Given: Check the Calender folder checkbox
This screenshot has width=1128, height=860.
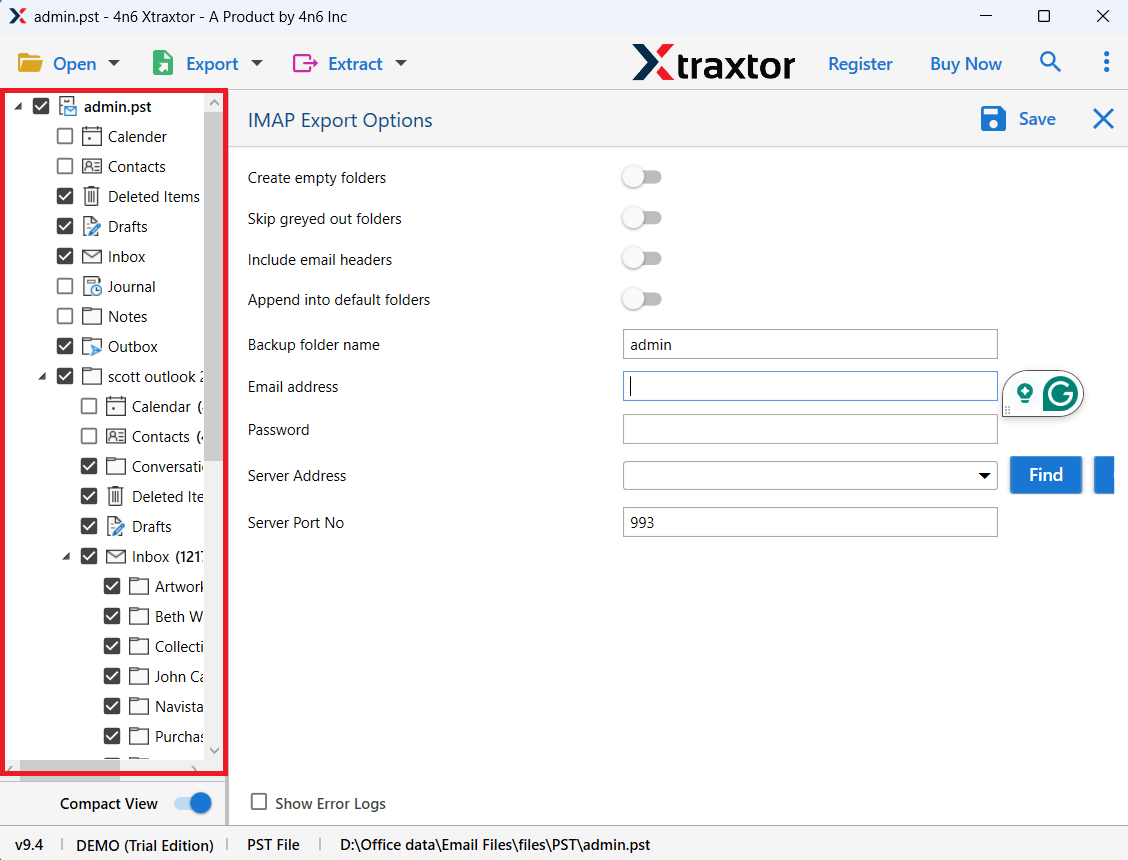Looking at the screenshot, I should (65, 136).
